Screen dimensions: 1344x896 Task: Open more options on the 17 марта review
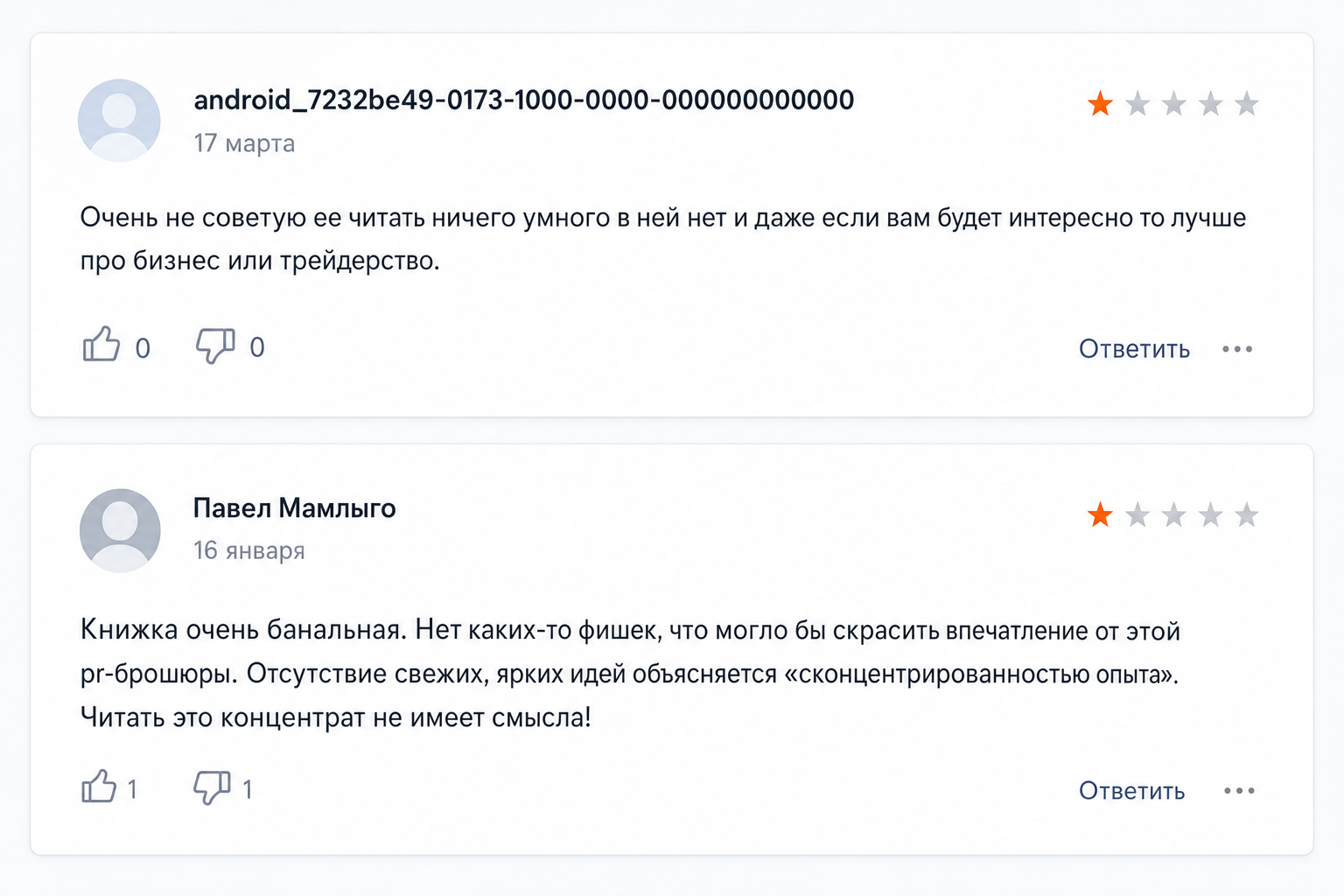coord(1237,349)
